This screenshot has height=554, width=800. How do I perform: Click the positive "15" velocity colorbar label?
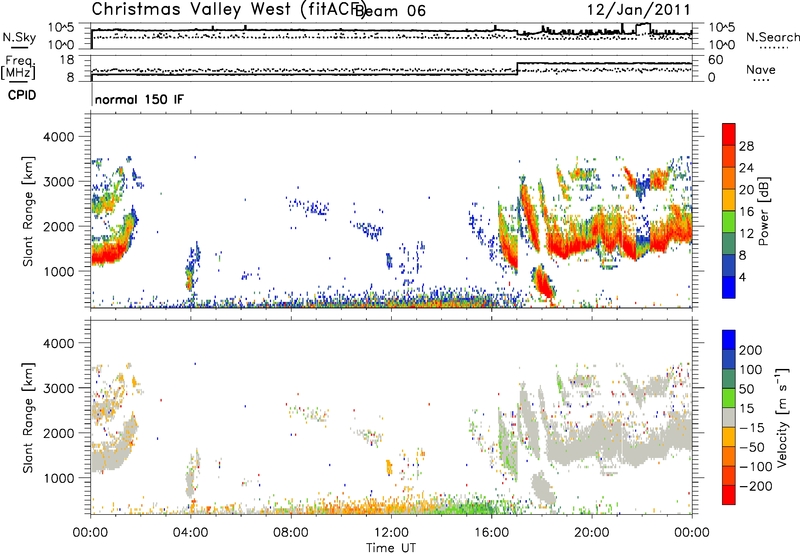(x=746, y=409)
